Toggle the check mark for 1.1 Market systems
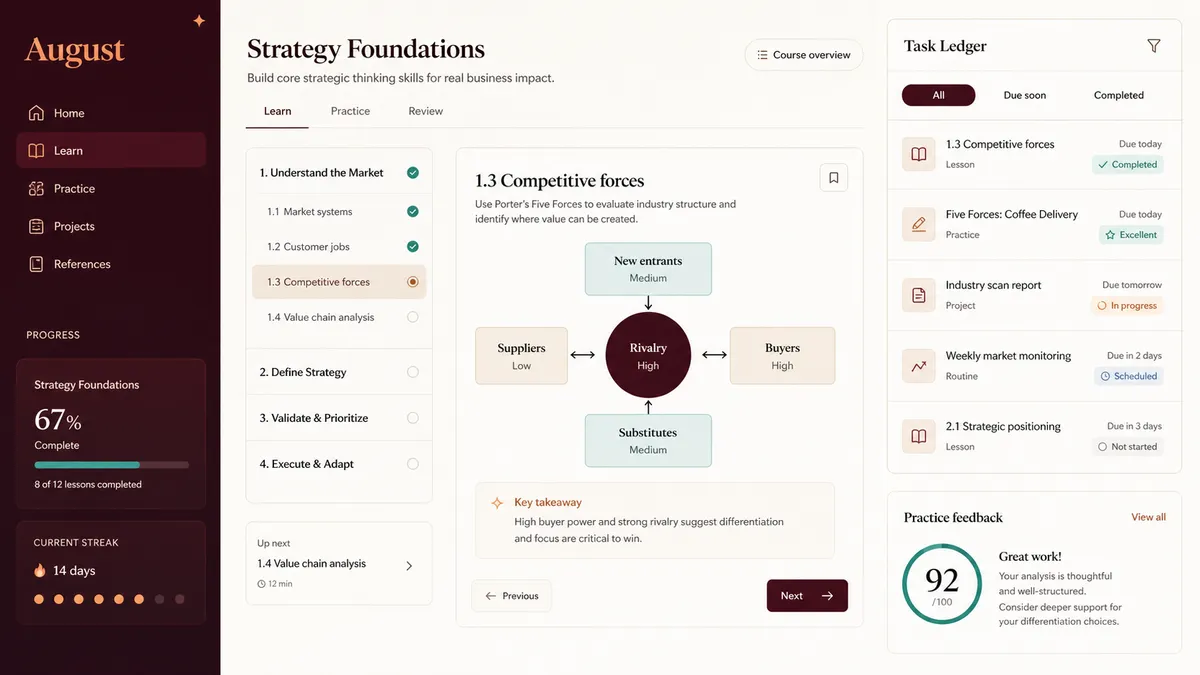The image size is (1200, 675). pyautogui.click(x=413, y=212)
